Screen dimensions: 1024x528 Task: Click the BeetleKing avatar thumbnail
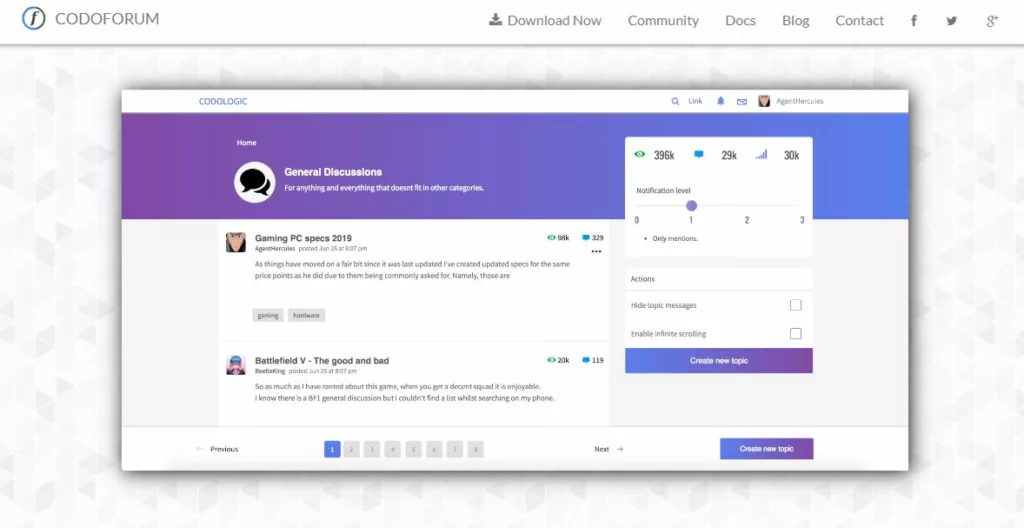[236, 365]
